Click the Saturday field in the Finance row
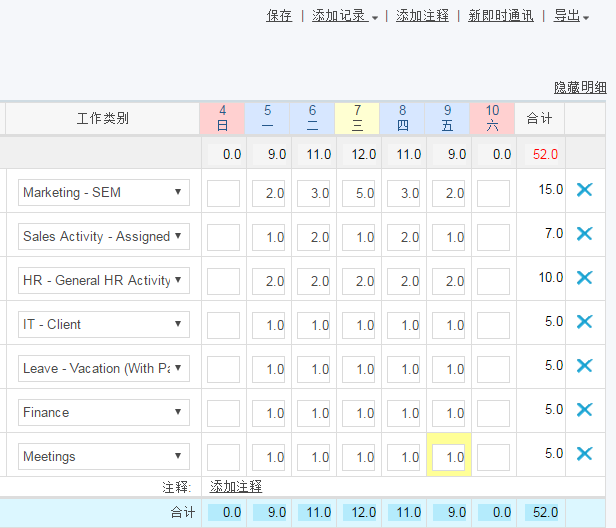This screenshot has height=528, width=616. 493,413
